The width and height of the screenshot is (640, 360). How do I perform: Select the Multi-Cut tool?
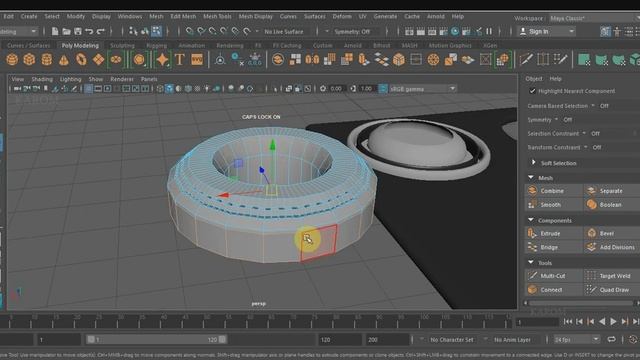pyautogui.click(x=554, y=276)
